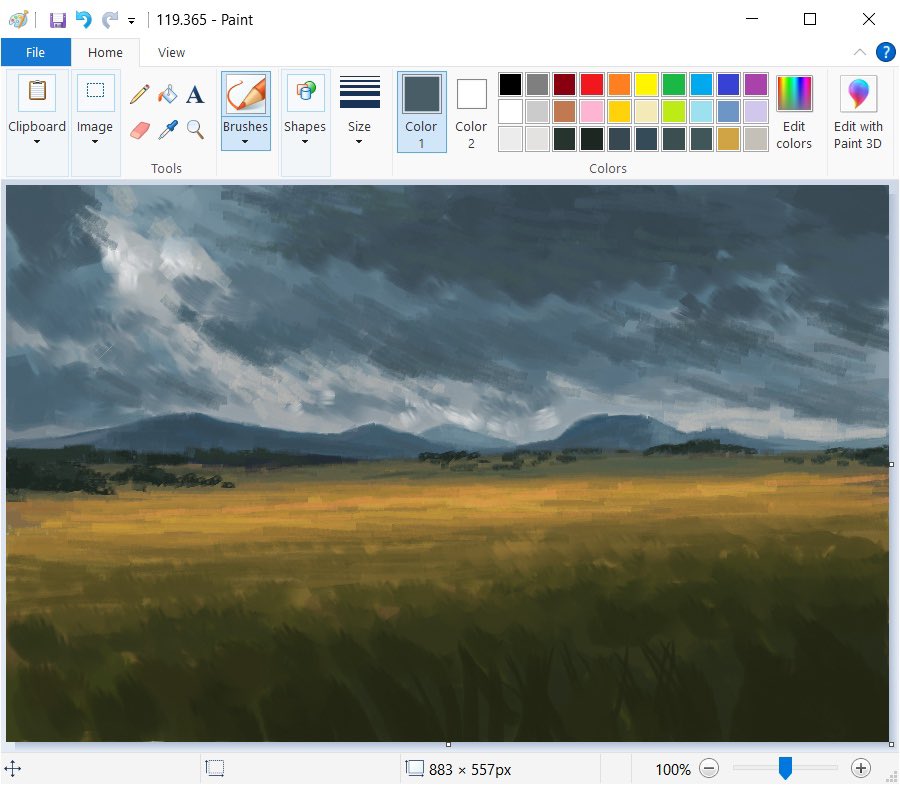Launch Edit with Paint 3D

pyautogui.click(x=858, y=112)
